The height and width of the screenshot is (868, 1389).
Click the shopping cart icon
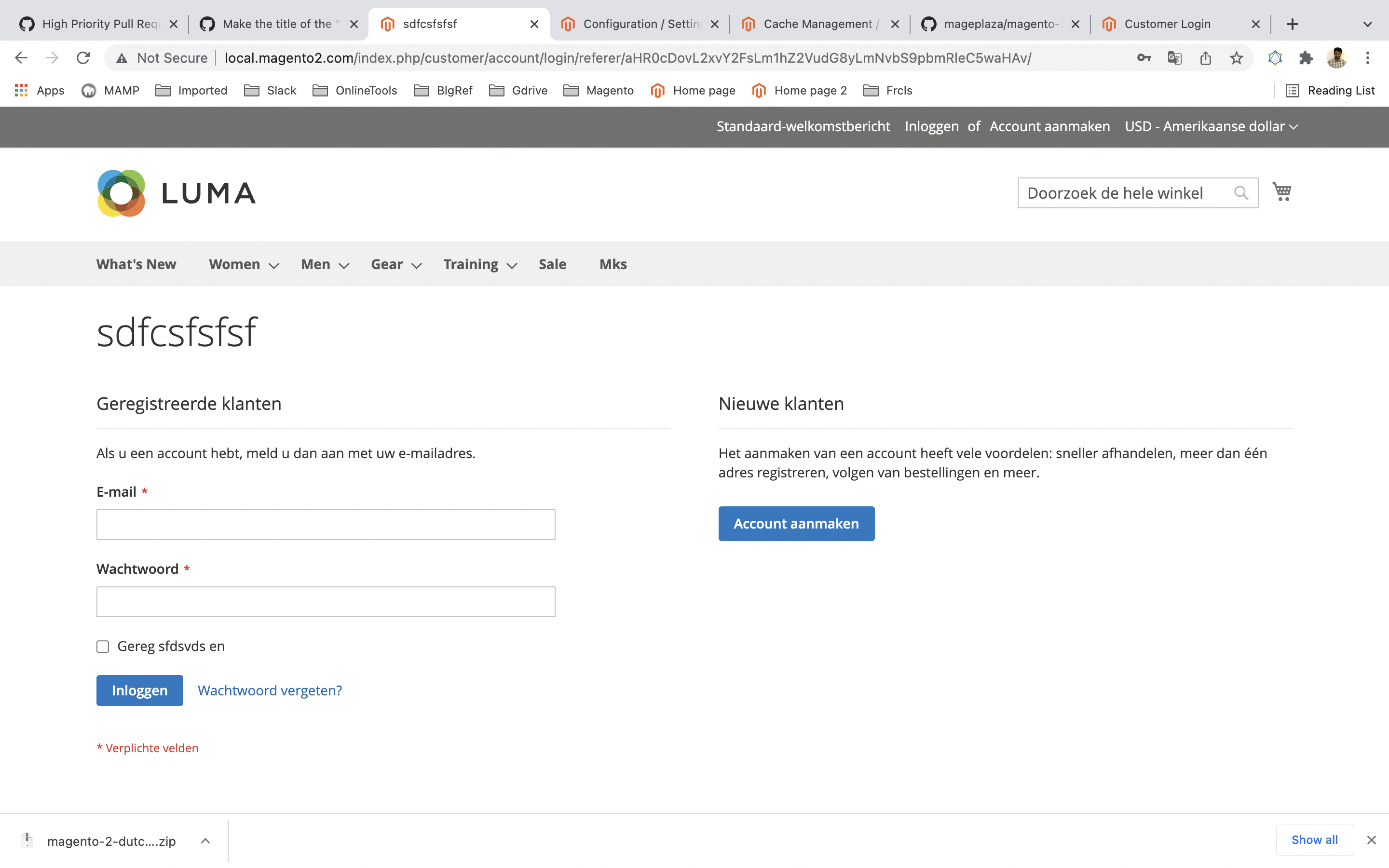pyautogui.click(x=1281, y=192)
